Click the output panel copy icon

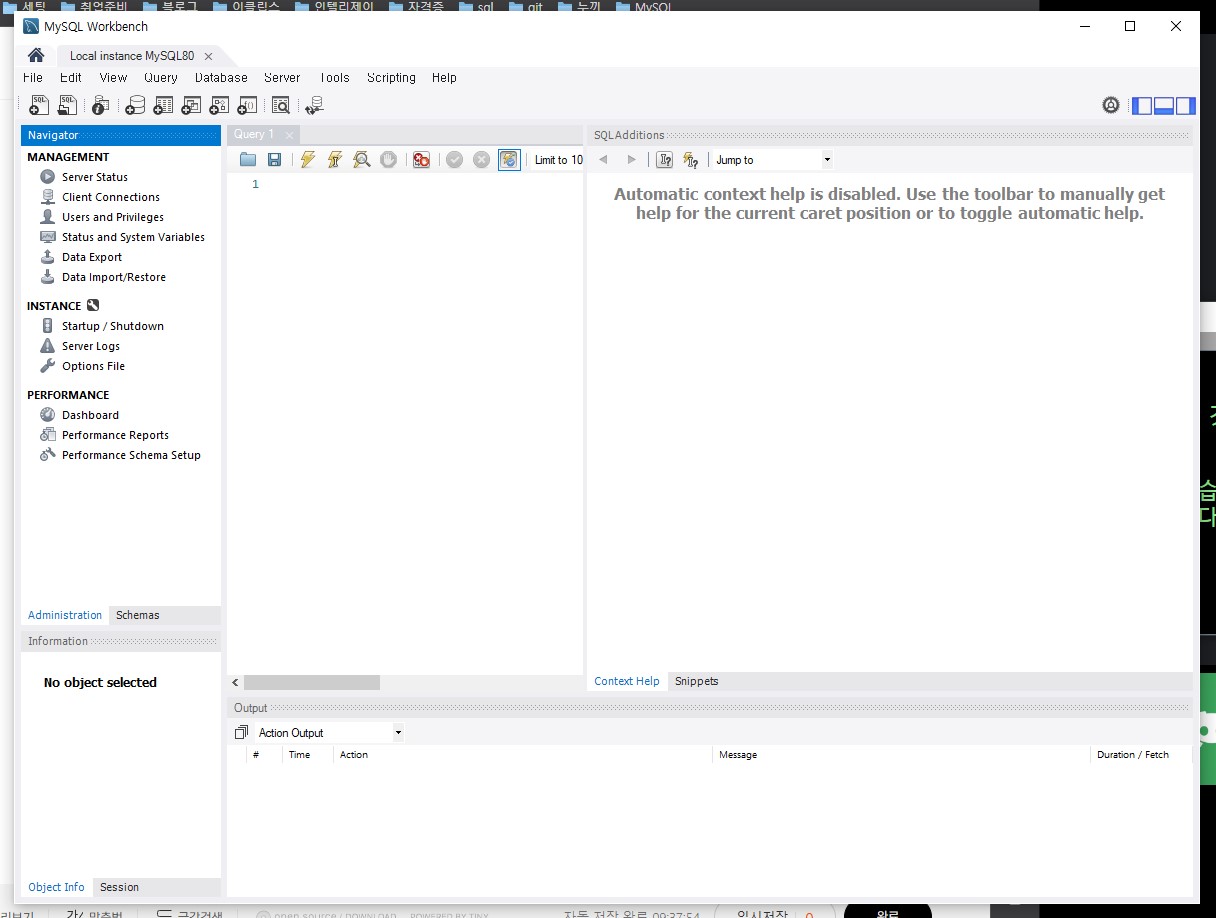pyautogui.click(x=241, y=733)
